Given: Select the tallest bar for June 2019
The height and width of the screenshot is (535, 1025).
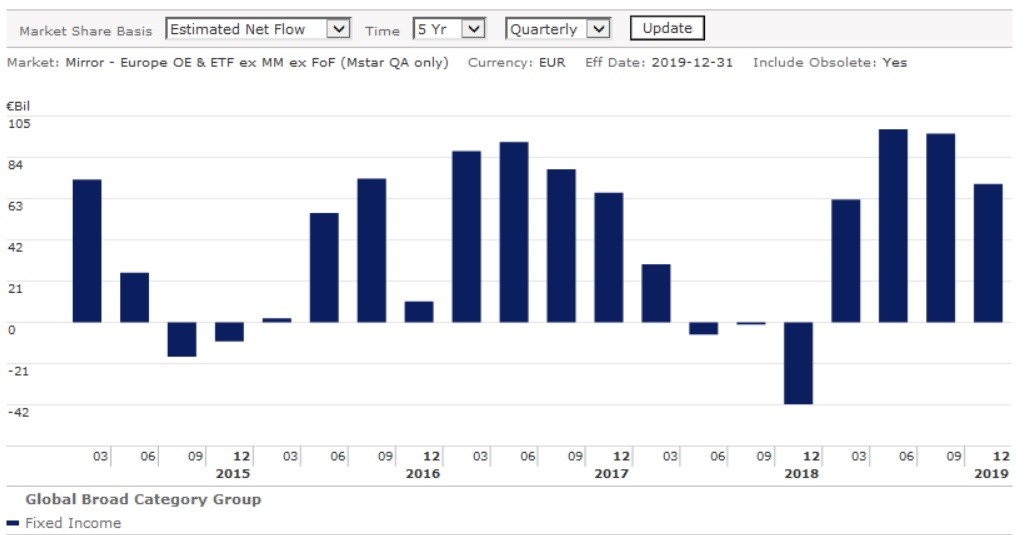Looking at the screenshot, I should (893, 226).
